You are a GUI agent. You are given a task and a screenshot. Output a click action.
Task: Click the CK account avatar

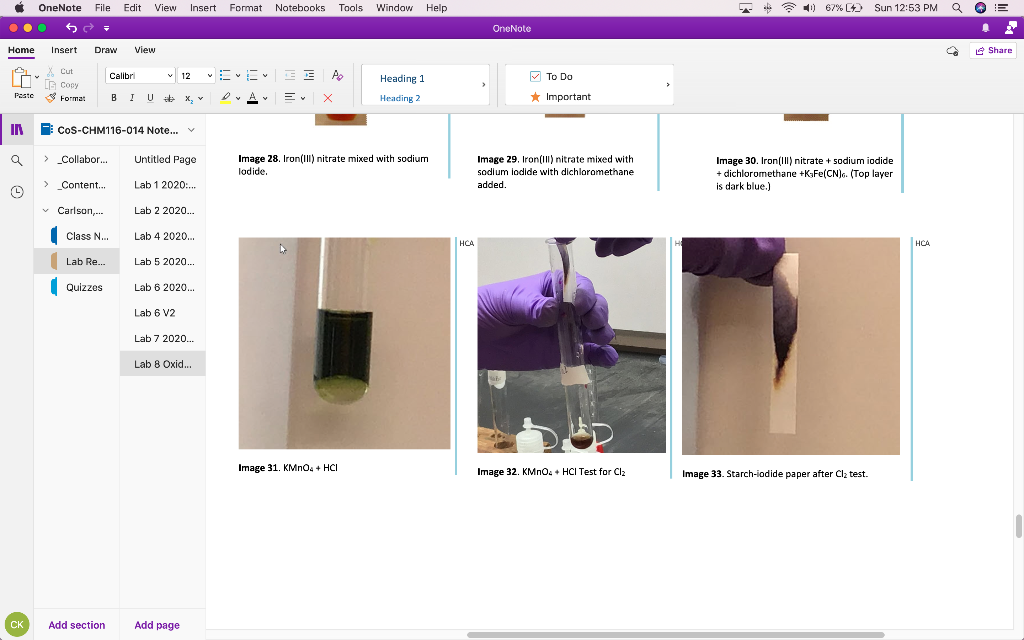point(17,624)
